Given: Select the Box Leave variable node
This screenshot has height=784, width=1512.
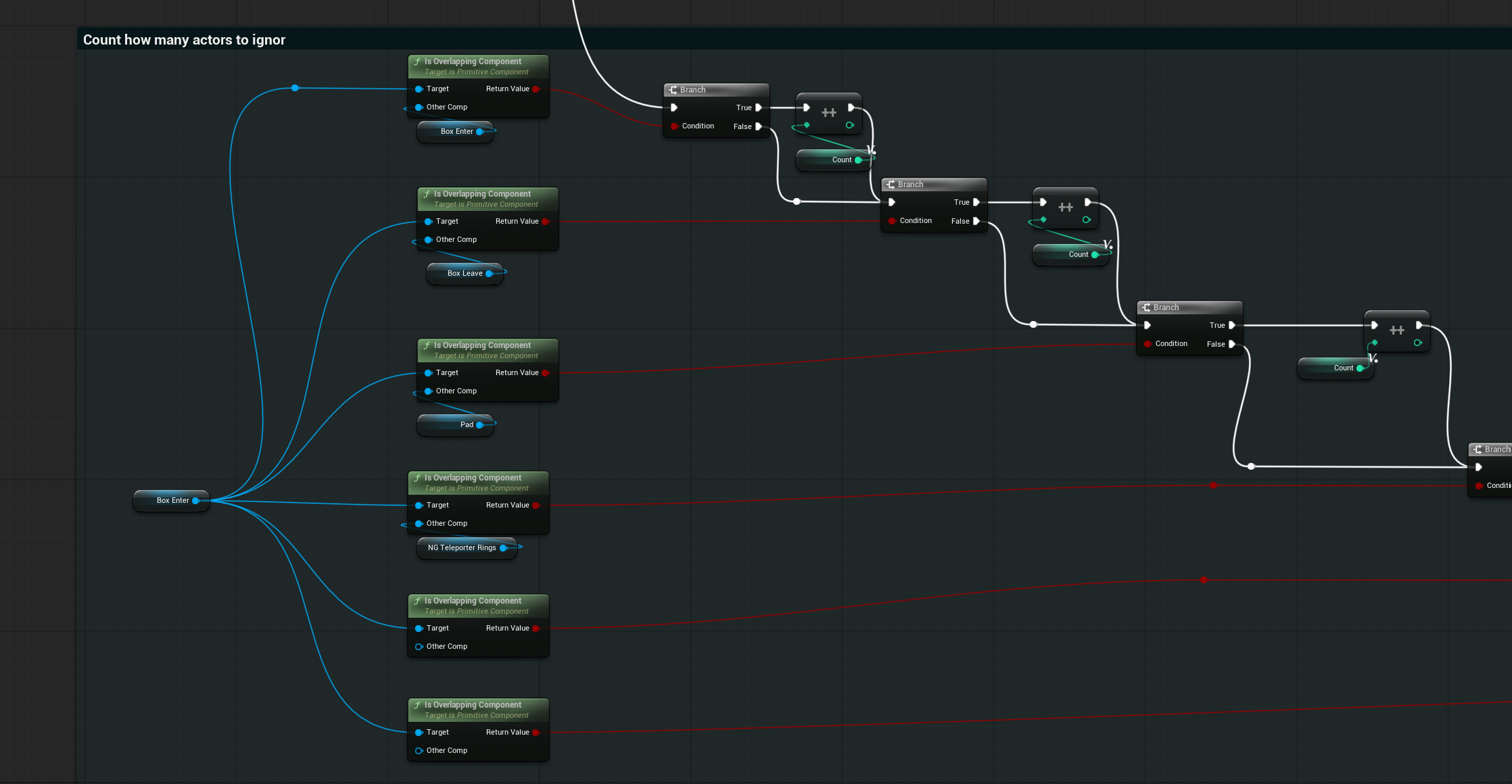Looking at the screenshot, I should pyautogui.click(x=465, y=274).
